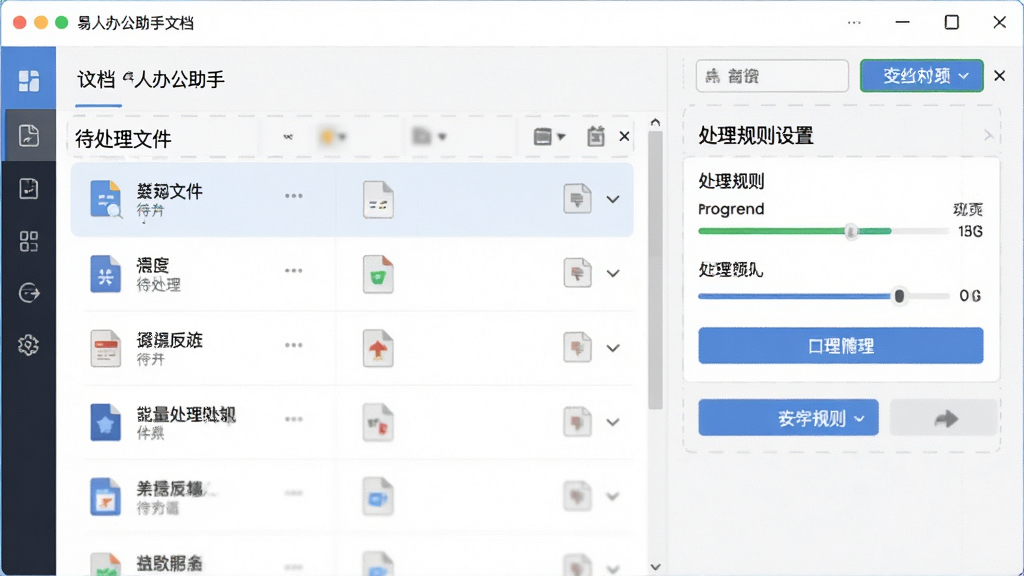Open more options for the third file row
The width and height of the screenshot is (1024, 576).
pyautogui.click(x=293, y=345)
